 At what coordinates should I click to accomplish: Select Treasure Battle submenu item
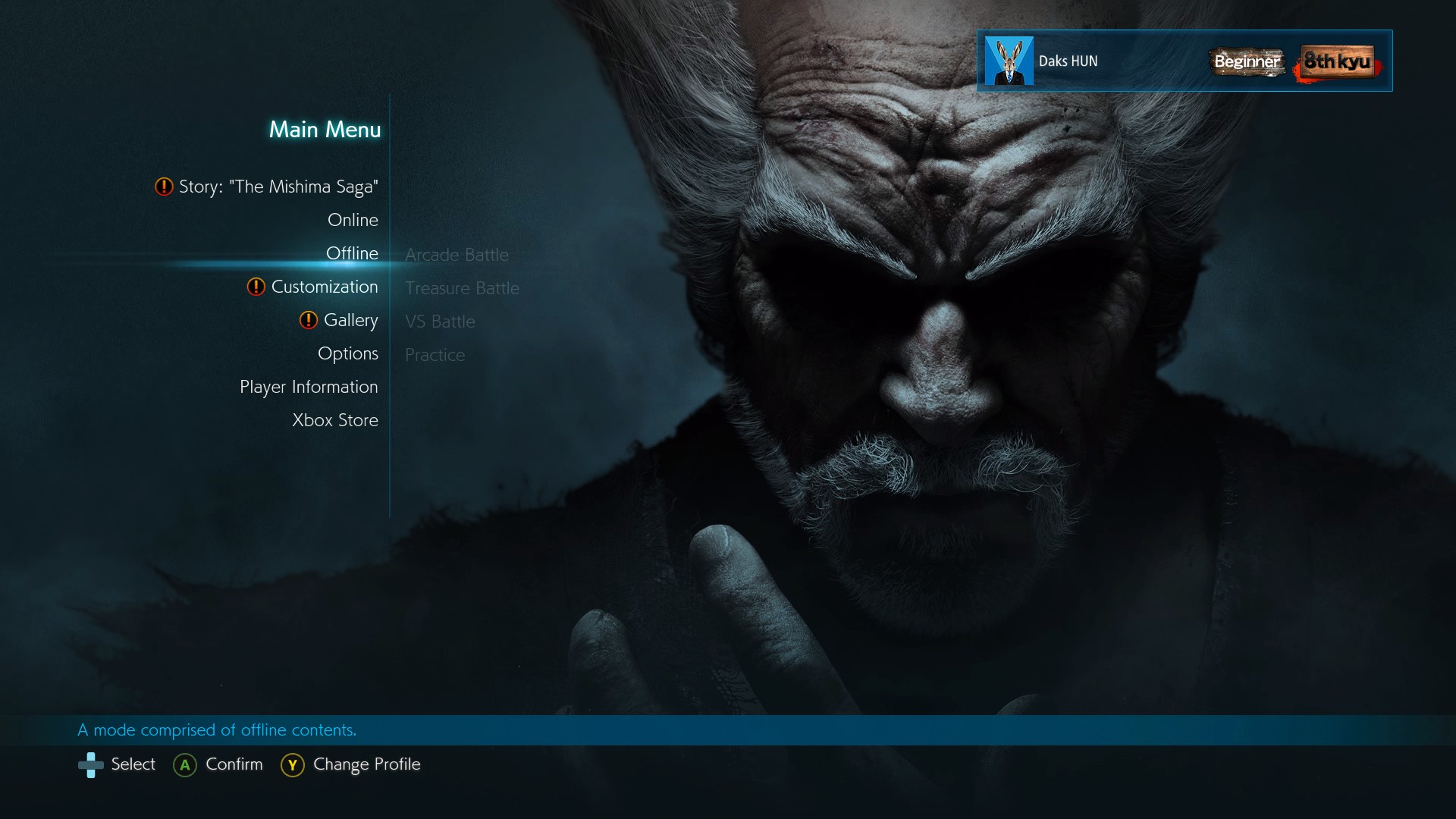coord(462,288)
